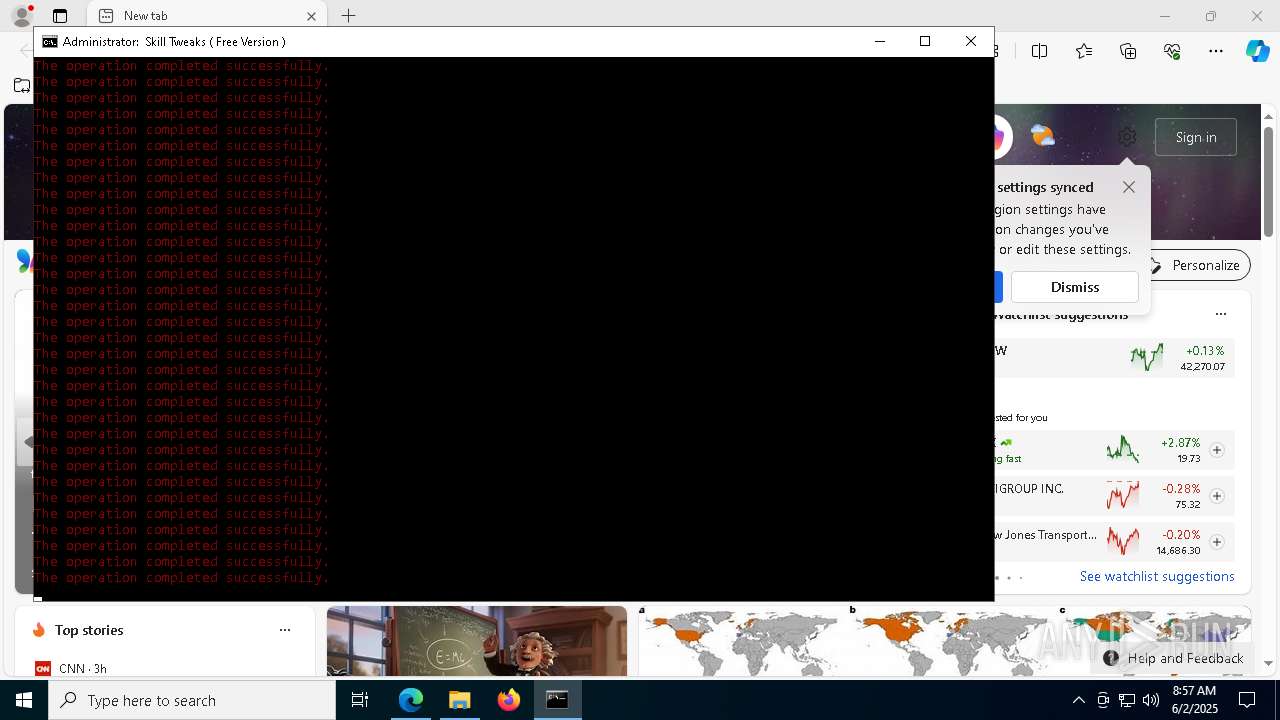
Task: Open Skill Tweaks console window system menu icon
Action: tap(49, 41)
